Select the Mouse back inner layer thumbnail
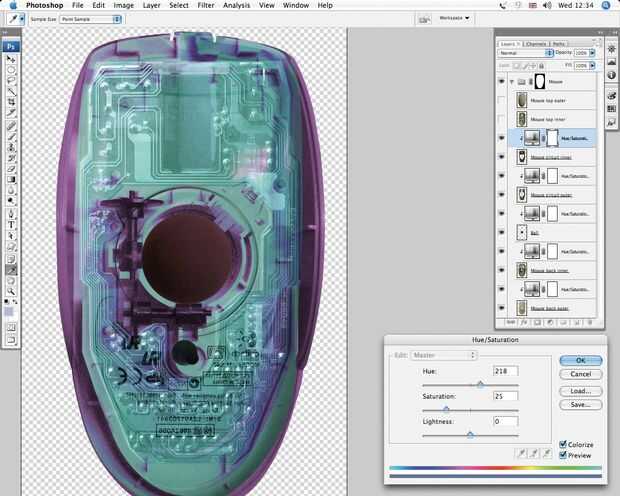620x496 pixels. (522, 270)
